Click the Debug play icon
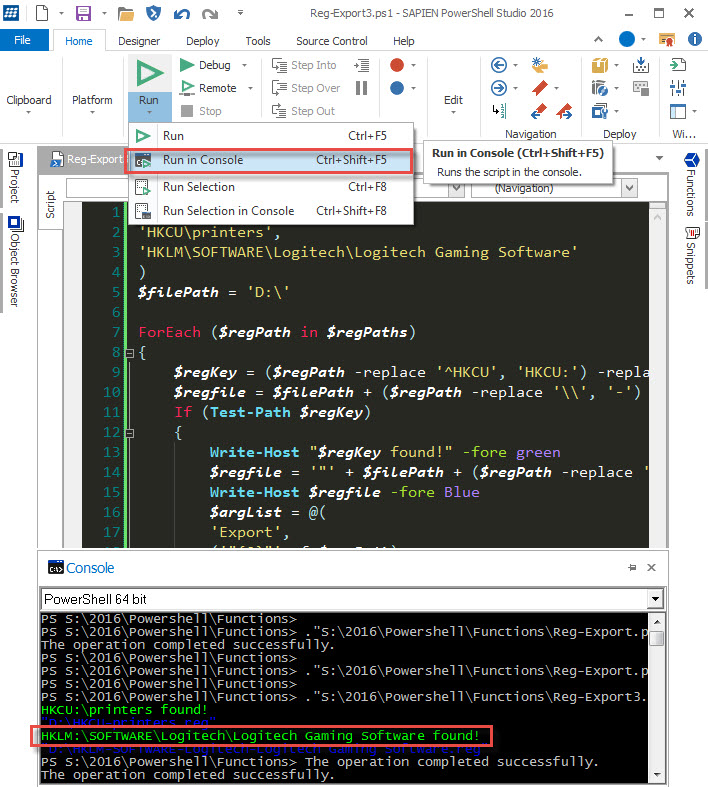The image size is (708, 787). pyautogui.click(x=187, y=65)
